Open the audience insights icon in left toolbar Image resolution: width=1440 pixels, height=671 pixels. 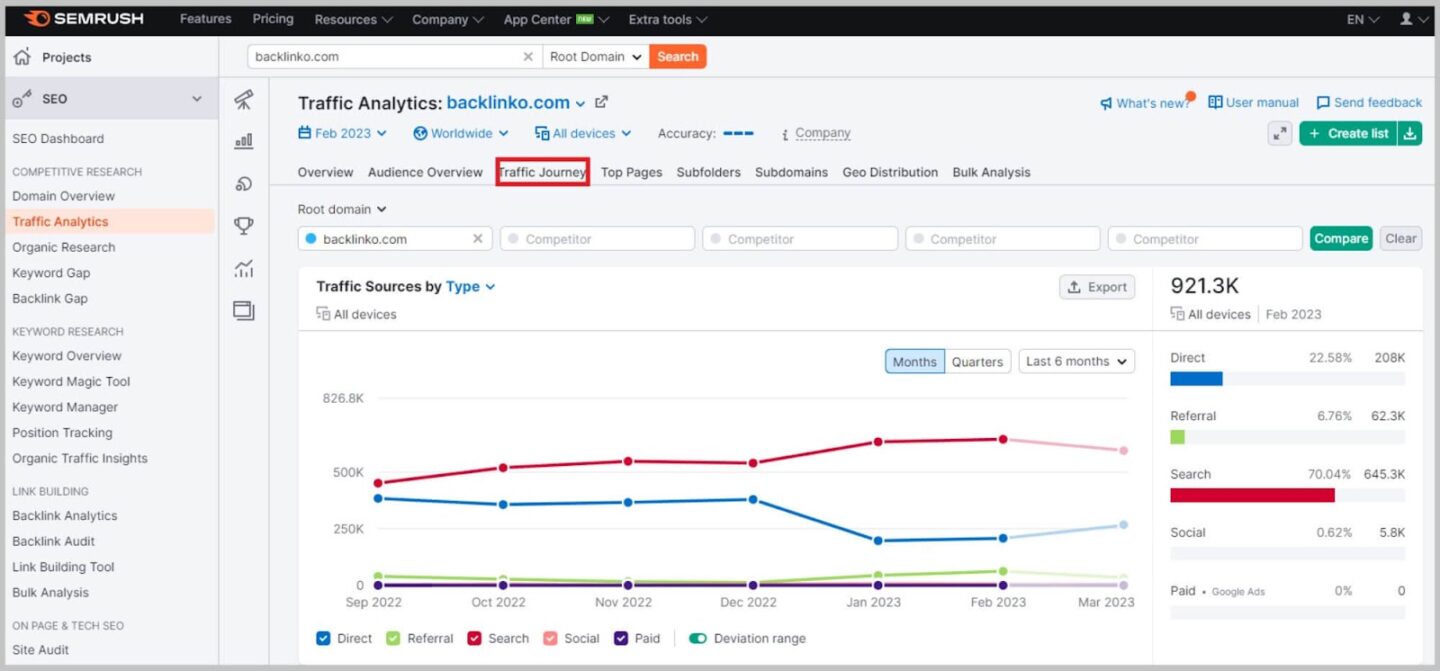point(243,184)
